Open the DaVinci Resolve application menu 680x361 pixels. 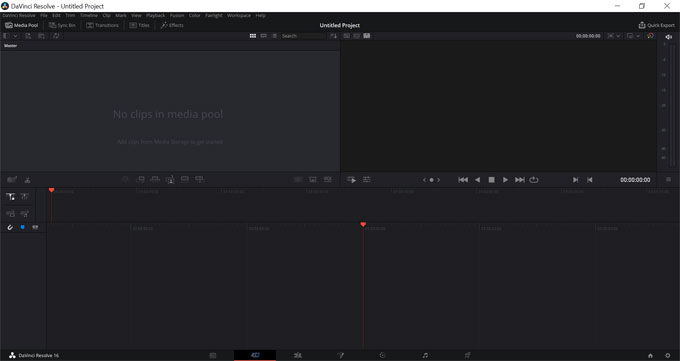19,15
